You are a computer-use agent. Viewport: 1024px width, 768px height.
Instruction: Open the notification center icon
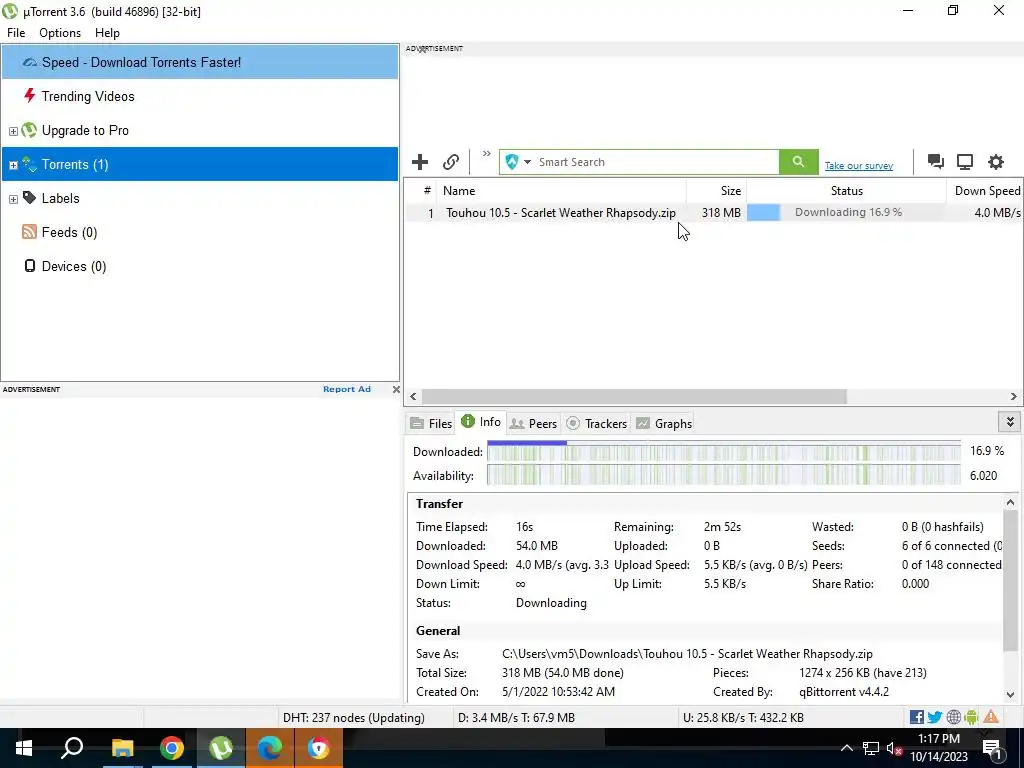tap(992, 748)
